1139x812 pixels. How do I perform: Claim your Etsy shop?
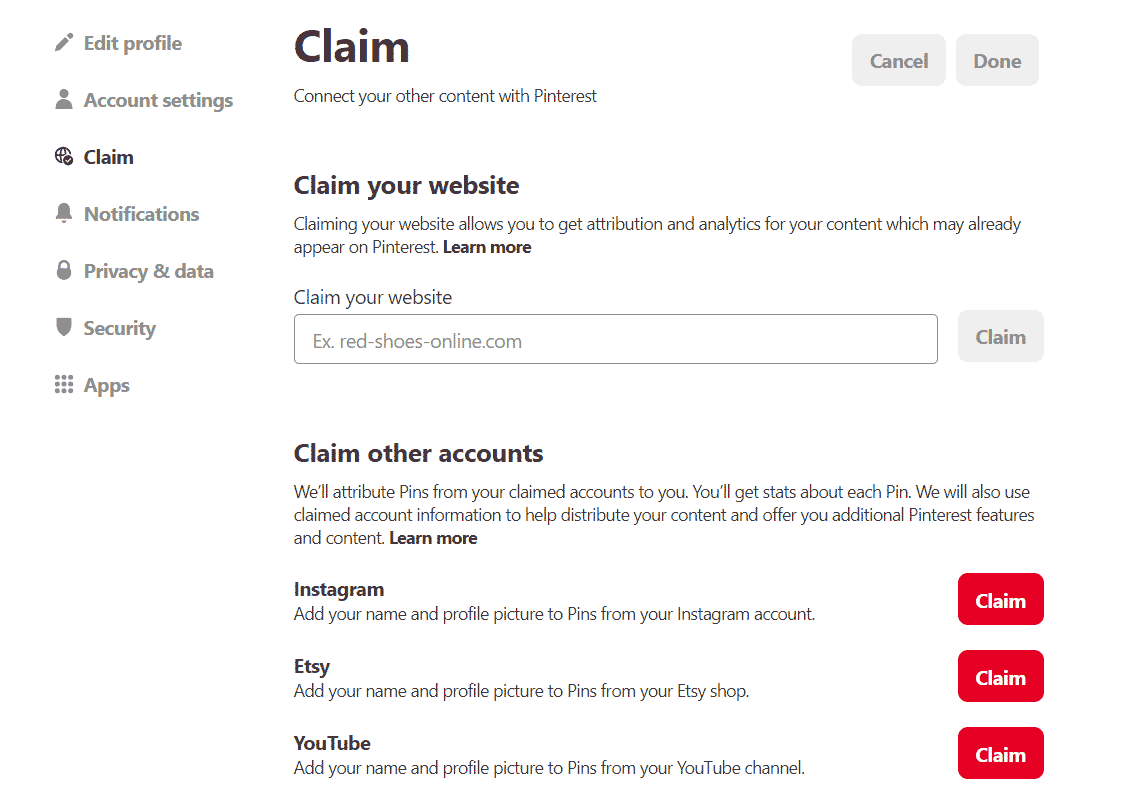click(1000, 677)
